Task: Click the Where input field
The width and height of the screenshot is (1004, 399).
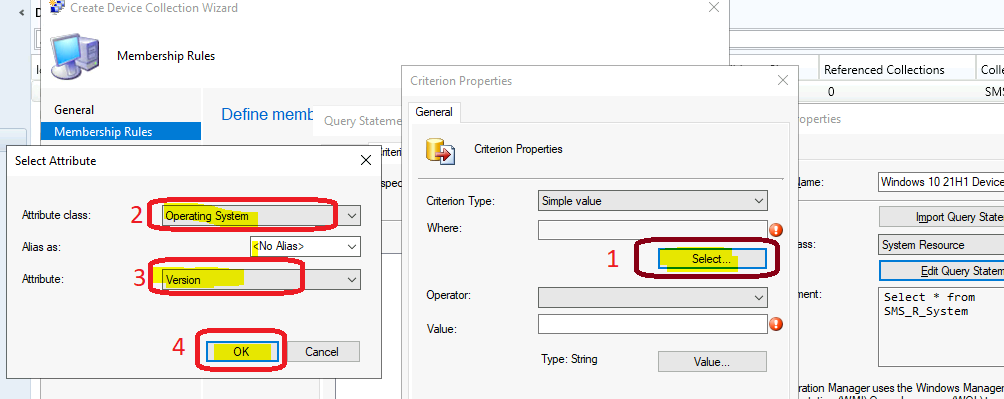Action: (652, 230)
